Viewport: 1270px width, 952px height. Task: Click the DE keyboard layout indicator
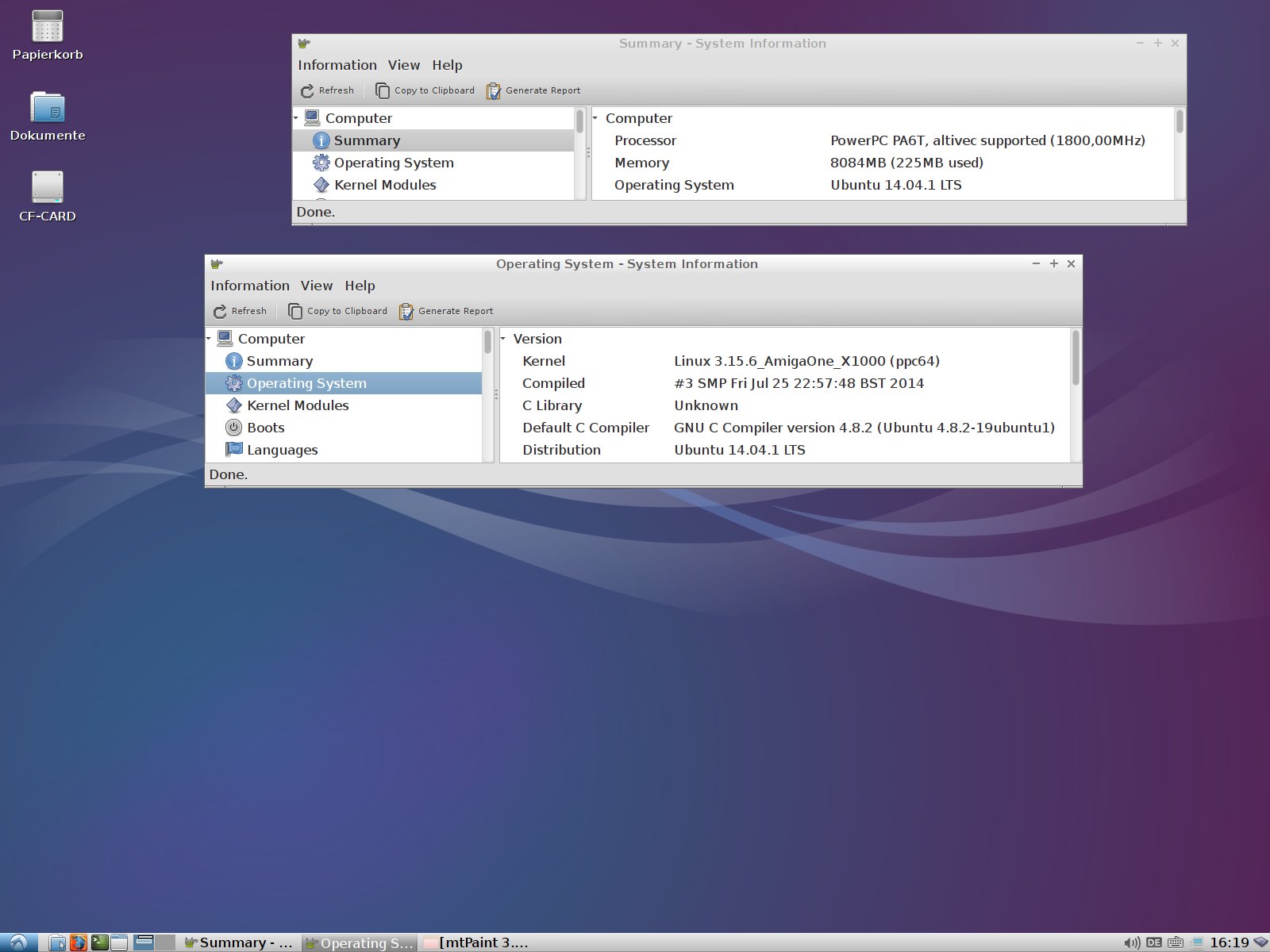click(x=1153, y=942)
